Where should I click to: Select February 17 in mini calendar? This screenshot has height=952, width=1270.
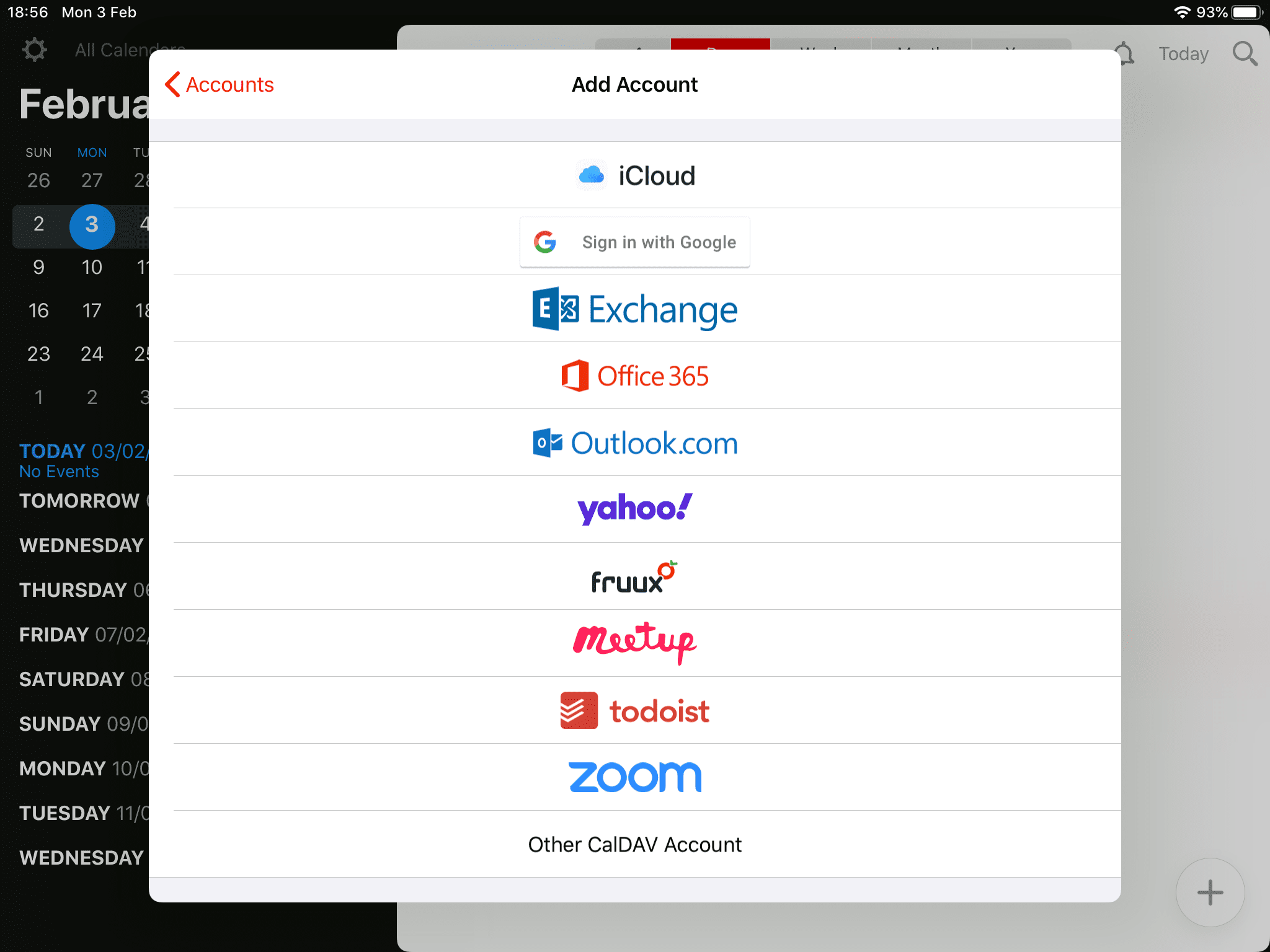tap(92, 311)
